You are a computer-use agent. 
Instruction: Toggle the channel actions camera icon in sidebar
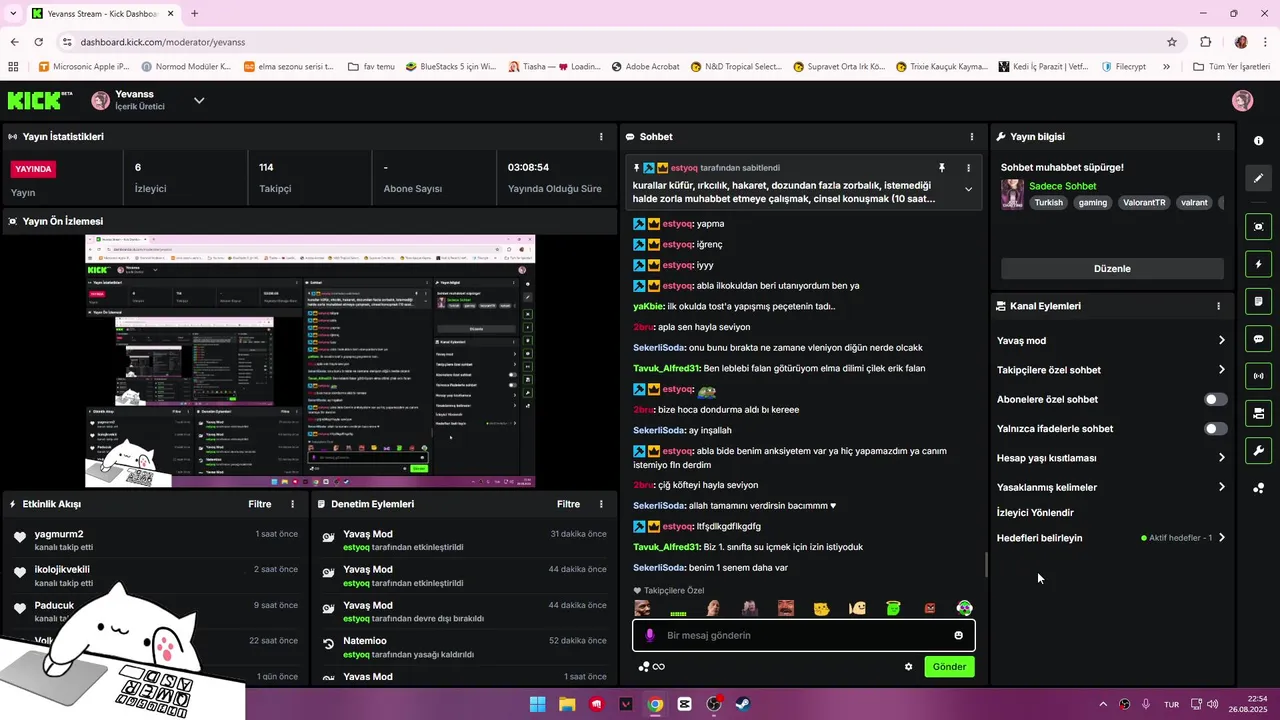pyautogui.click(x=1258, y=413)
